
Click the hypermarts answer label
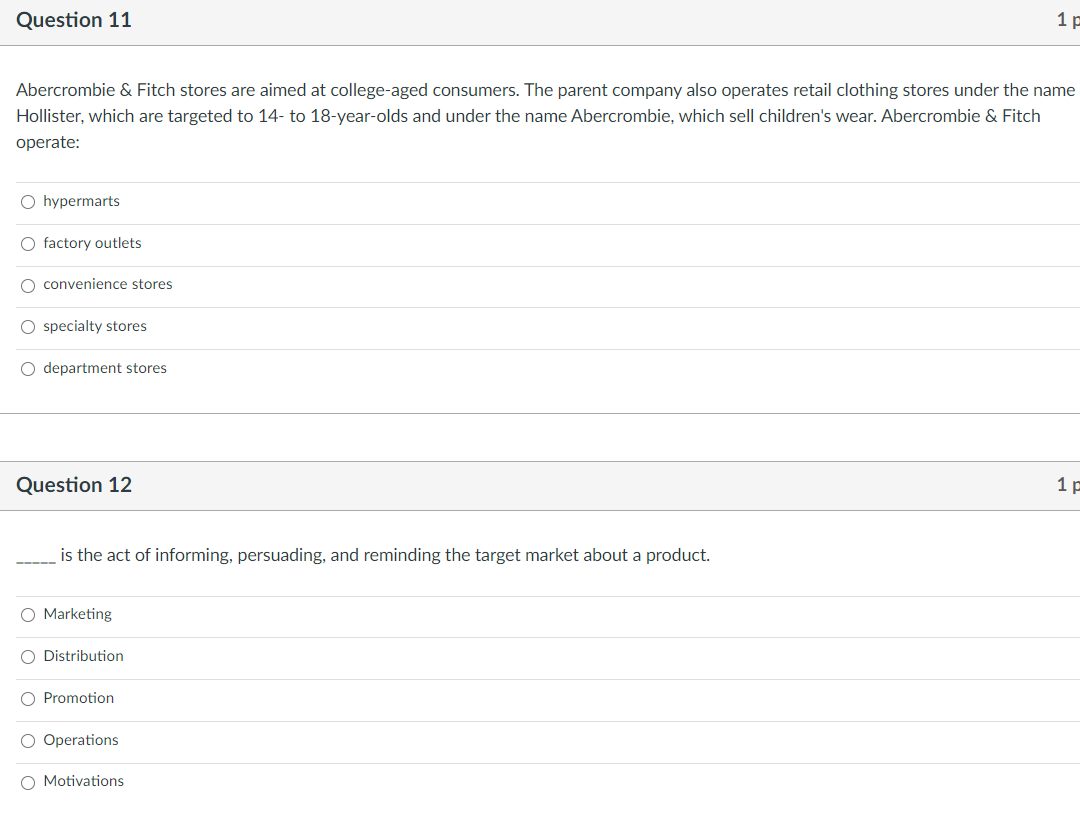pos(81,201)
